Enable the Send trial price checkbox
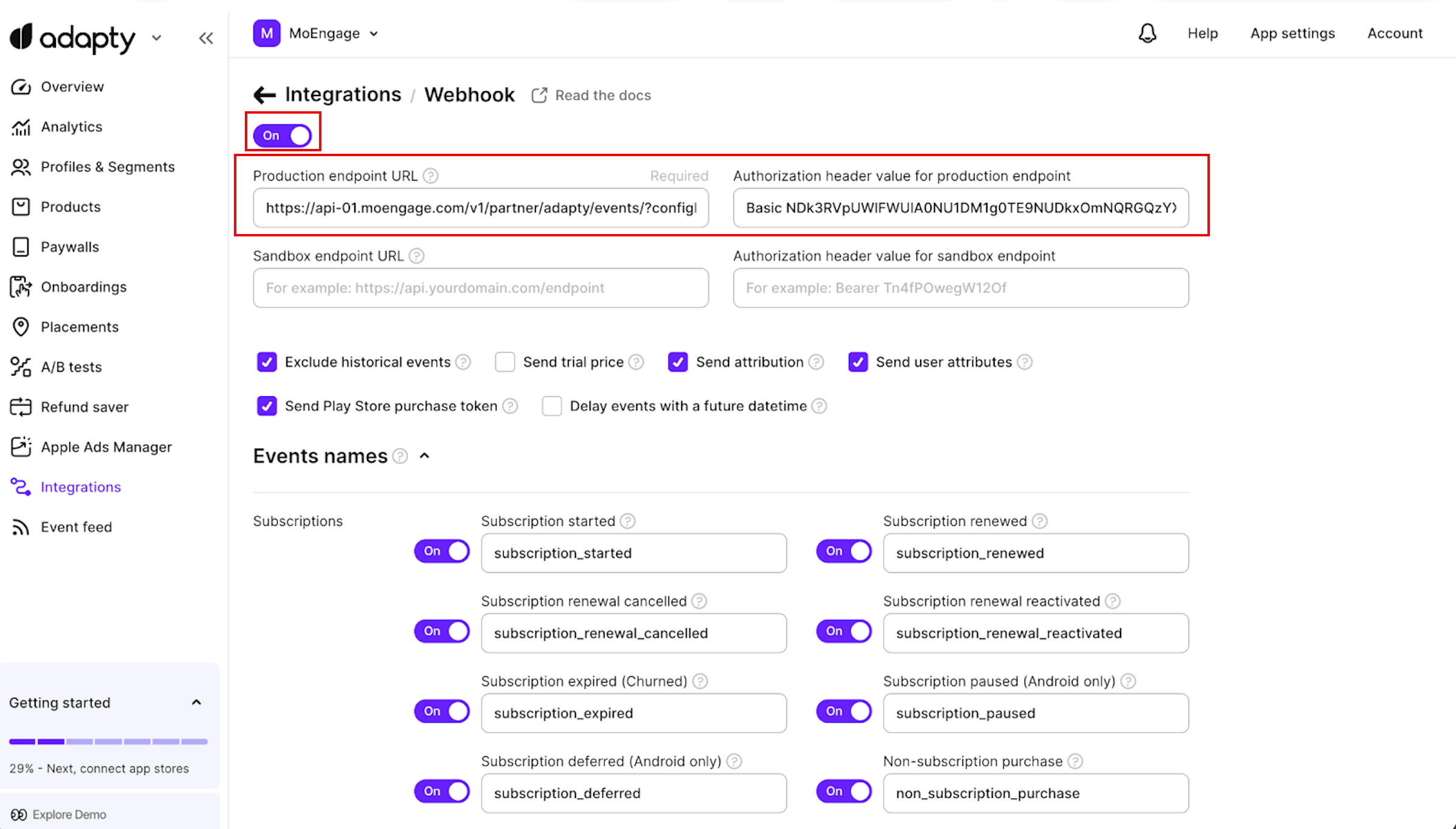 (x=505, y=362)
